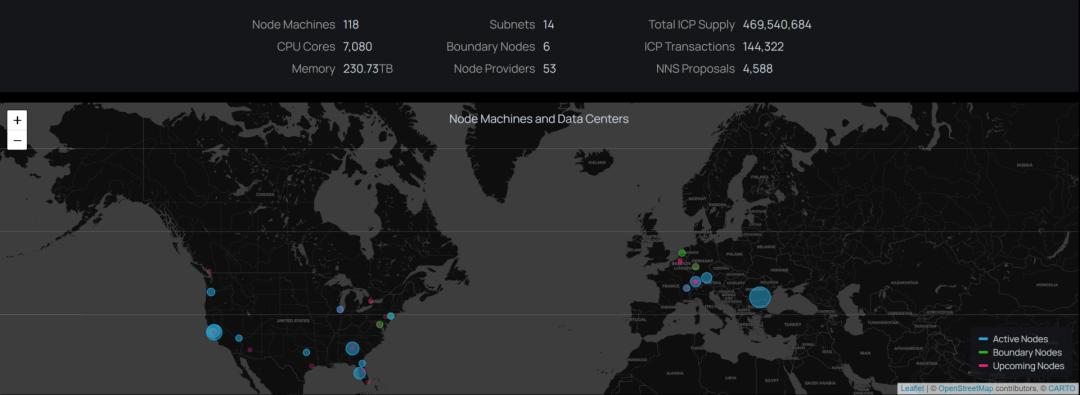Image resolution: width=1080 pixels, height=395 pixels.
Task: Click the NNS Proposals value 4,588
Action: click(x=758, y=69)
